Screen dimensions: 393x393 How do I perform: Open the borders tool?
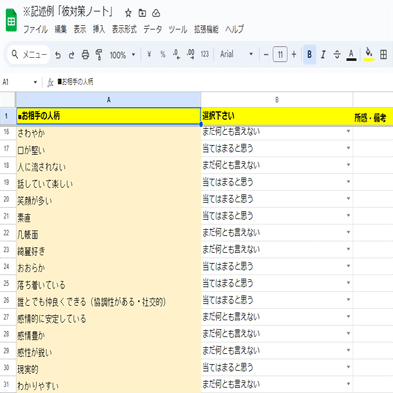point(384,54)
